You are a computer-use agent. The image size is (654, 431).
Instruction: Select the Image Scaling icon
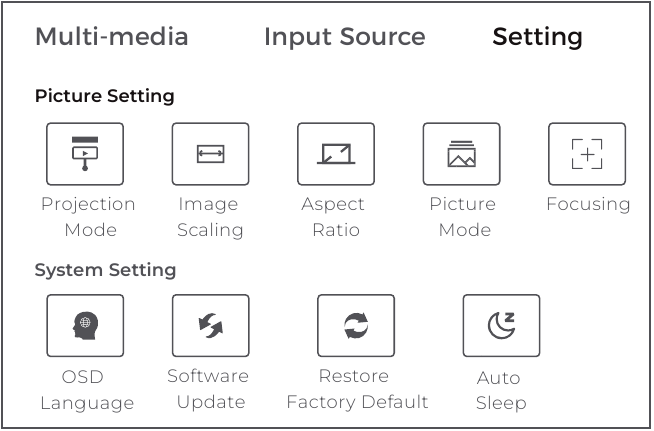[211, 154]
